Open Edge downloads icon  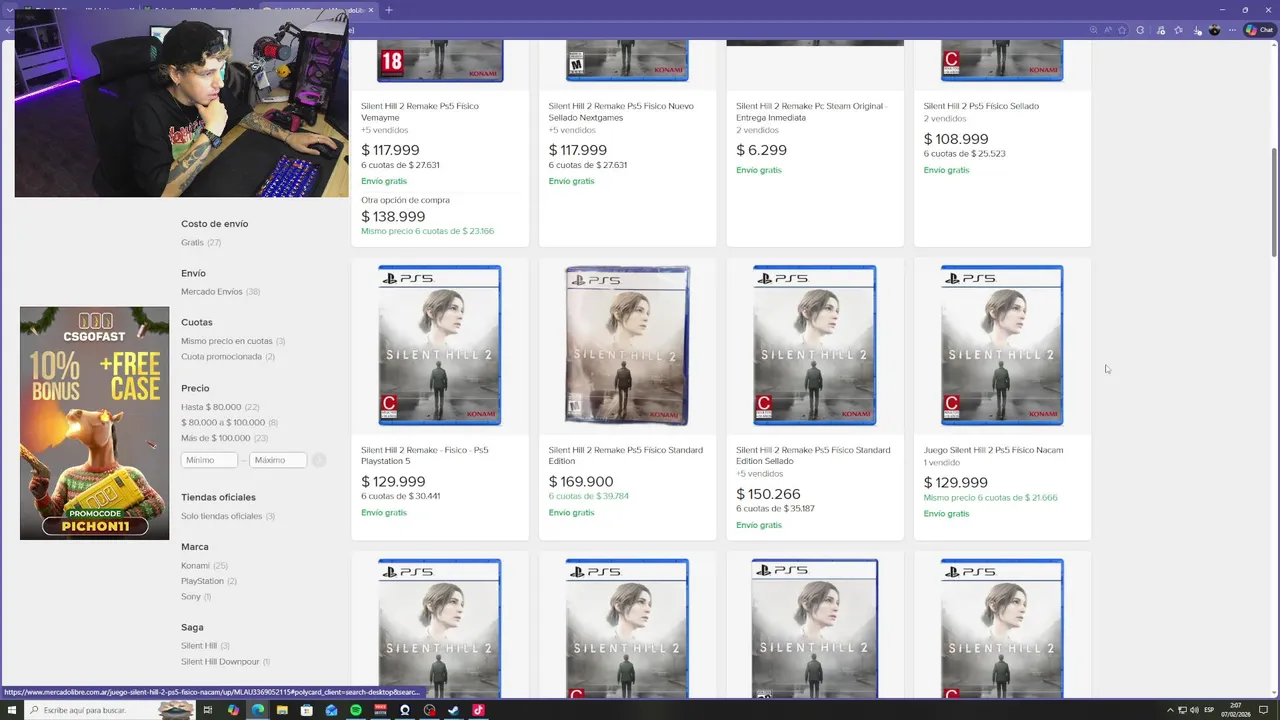(1197, 31)
